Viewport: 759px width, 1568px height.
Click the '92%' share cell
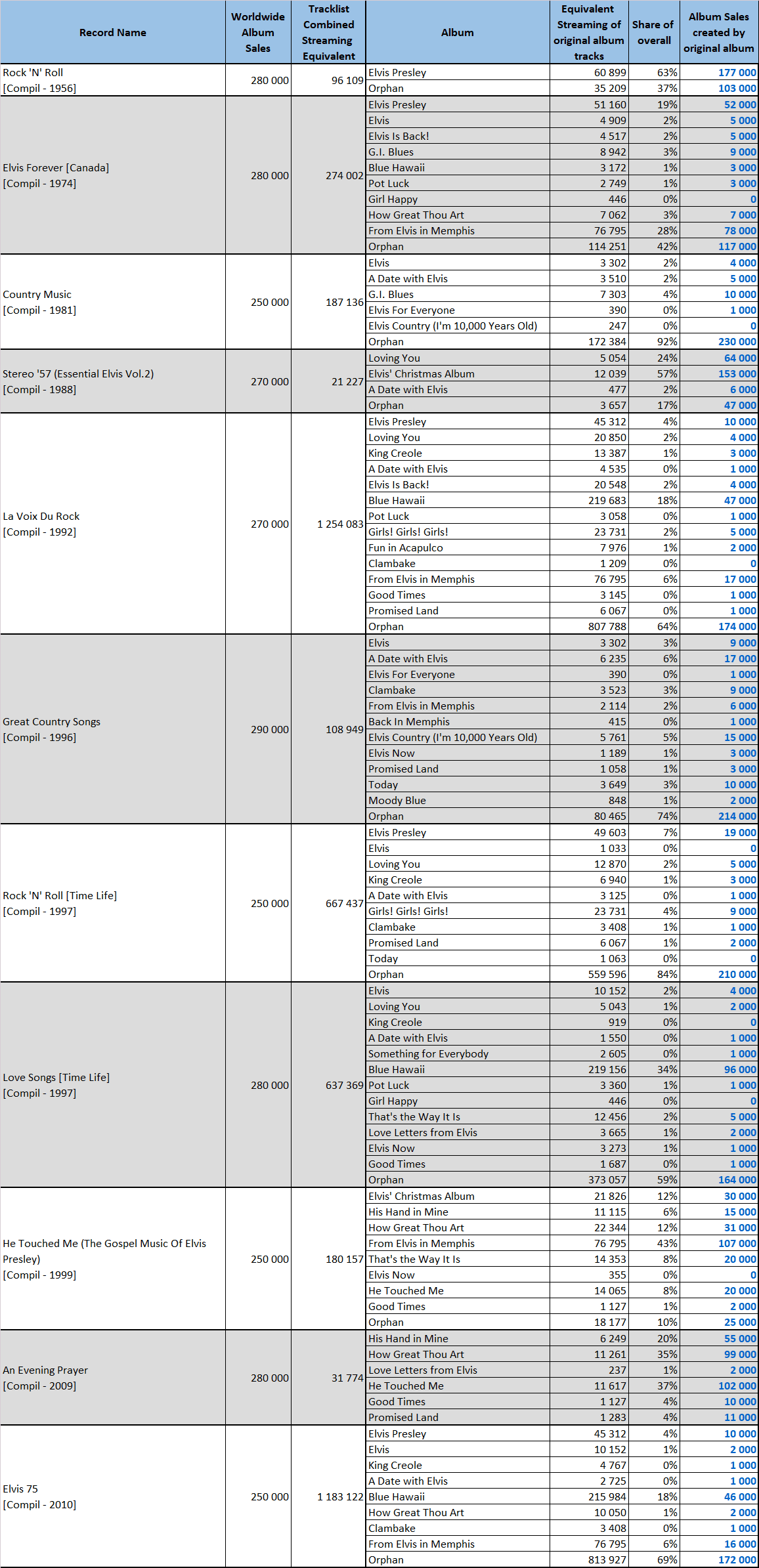coord(654,341)
